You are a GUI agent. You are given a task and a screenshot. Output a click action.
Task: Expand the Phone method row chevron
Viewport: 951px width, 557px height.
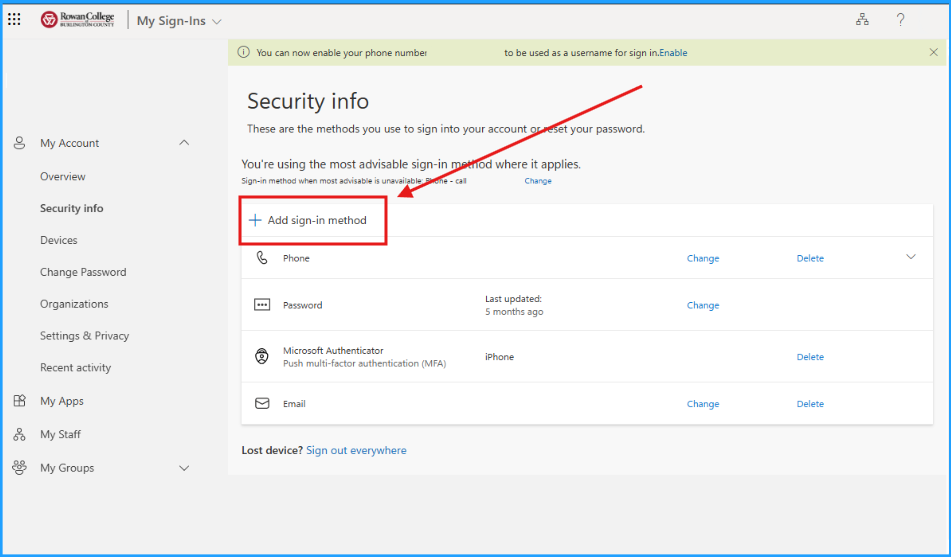coord(911,257)
